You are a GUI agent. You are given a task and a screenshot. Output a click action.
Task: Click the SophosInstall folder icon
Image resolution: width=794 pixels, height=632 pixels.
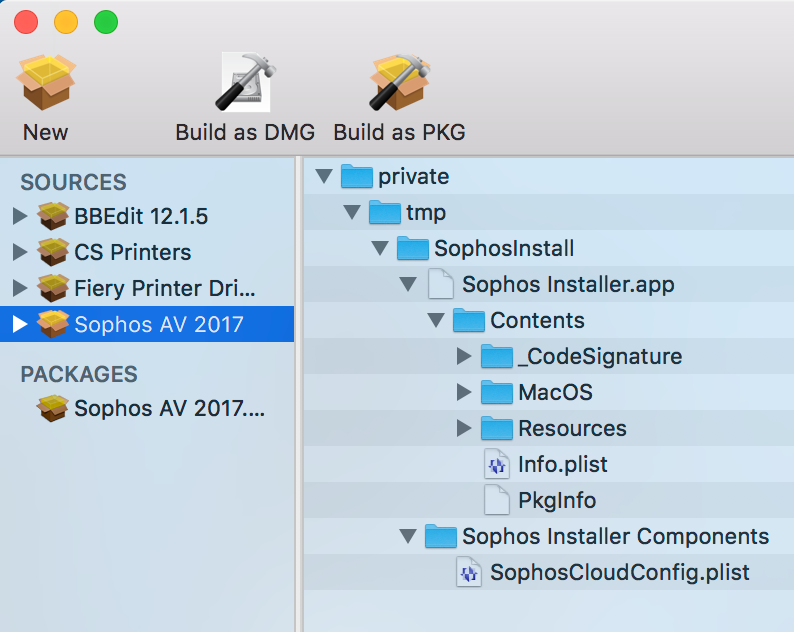[413, 248]
